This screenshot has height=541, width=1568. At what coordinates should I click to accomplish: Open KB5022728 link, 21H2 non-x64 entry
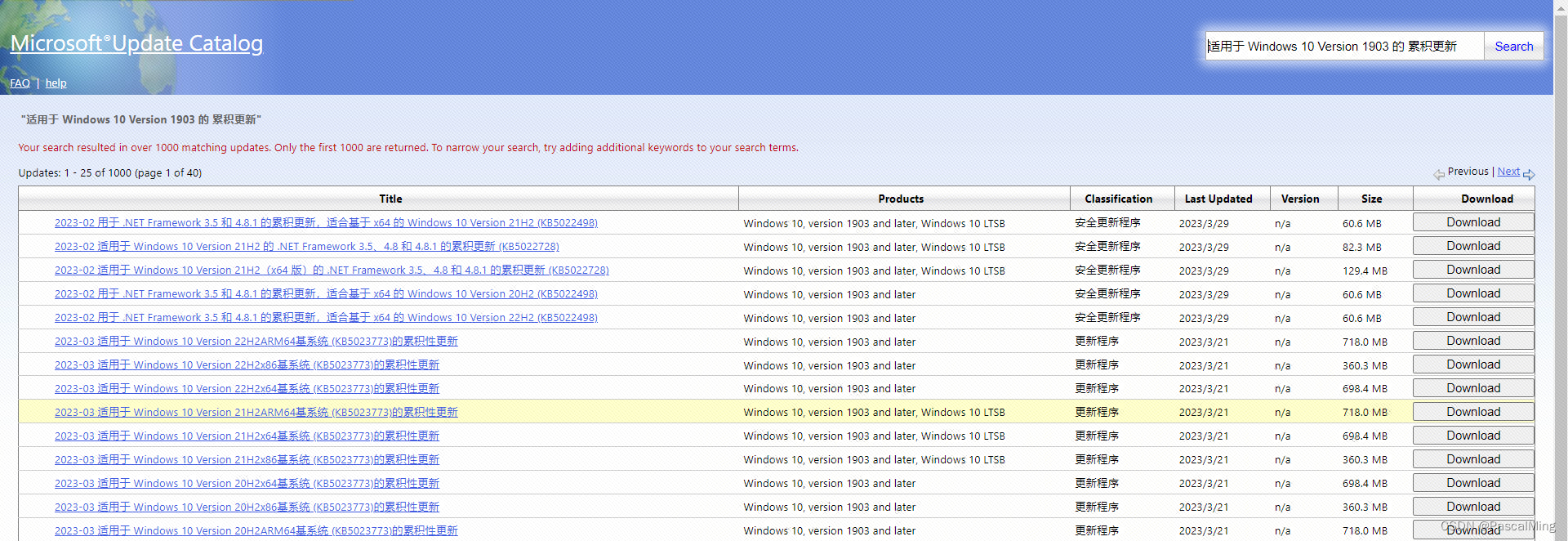tap(307, 247)
